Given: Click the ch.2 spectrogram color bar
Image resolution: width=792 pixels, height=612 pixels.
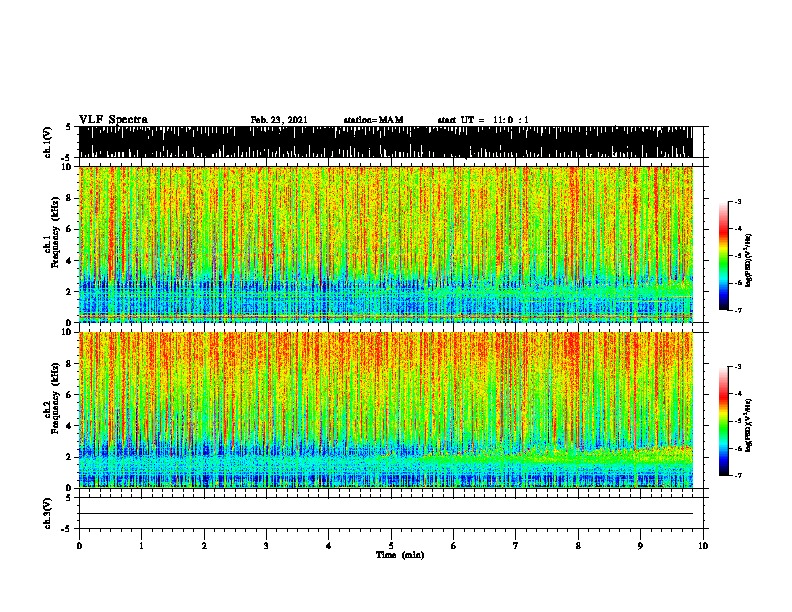Looking at the screenshot, I should (724, 421).
